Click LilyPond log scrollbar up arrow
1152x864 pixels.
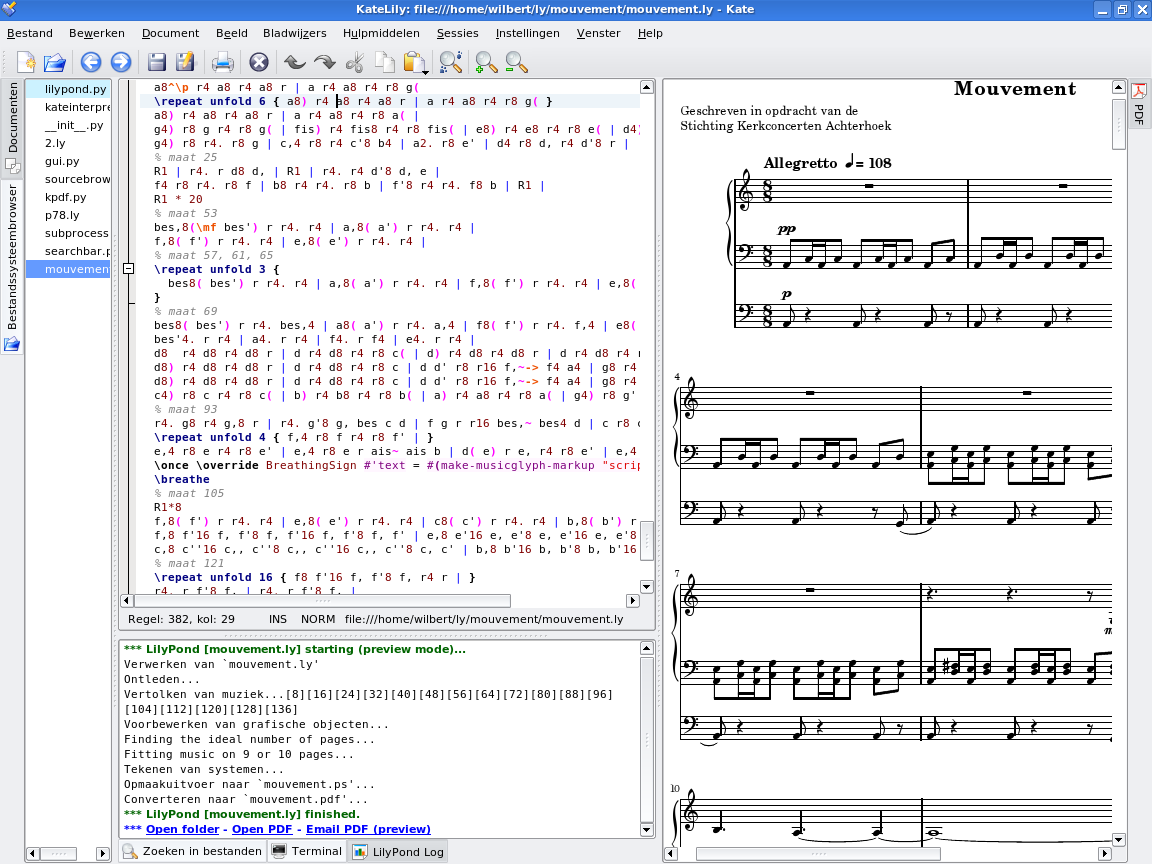click(647, 648)
